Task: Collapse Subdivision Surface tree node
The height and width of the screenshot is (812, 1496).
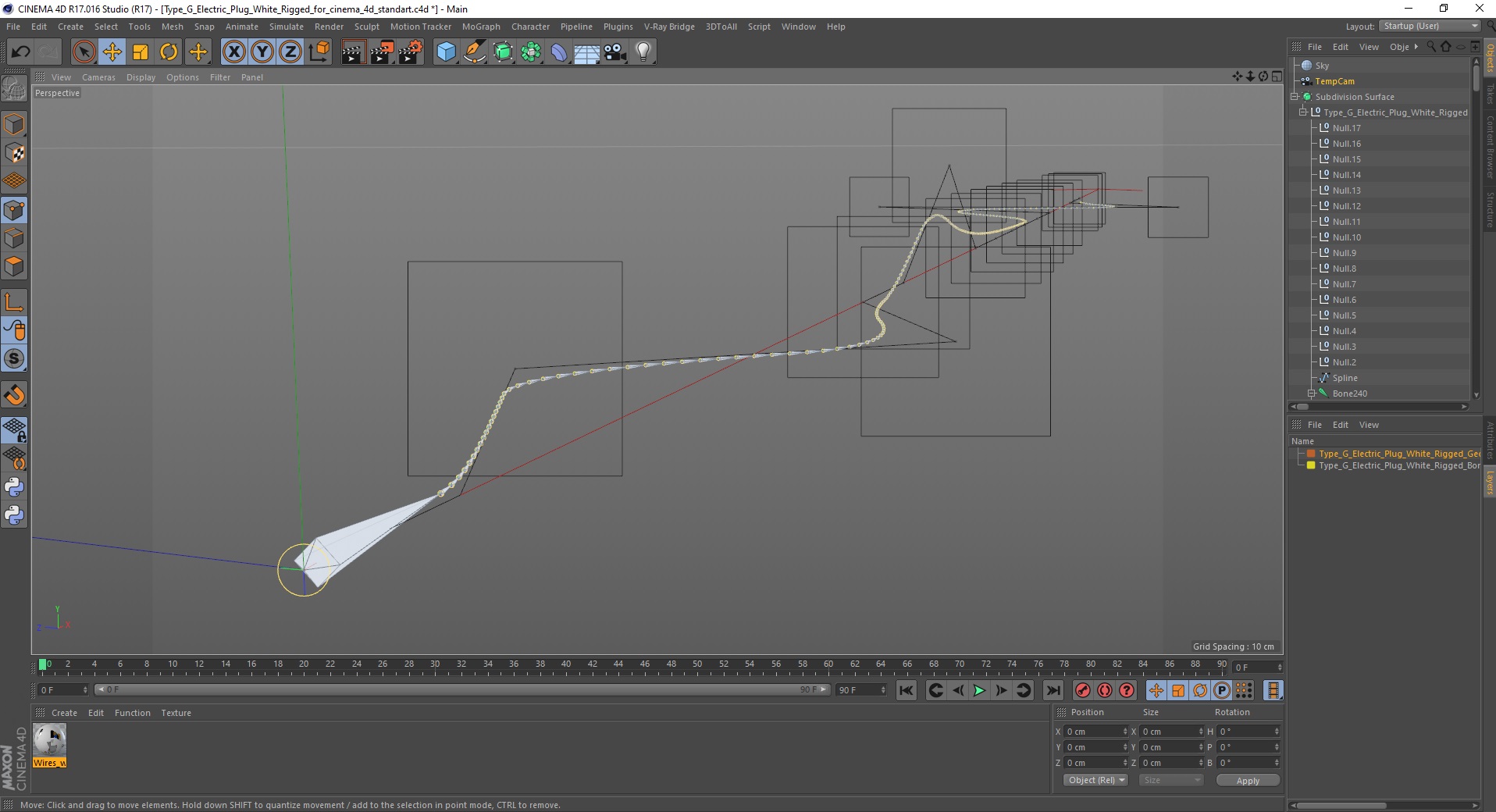Action: pos(1295,97)
